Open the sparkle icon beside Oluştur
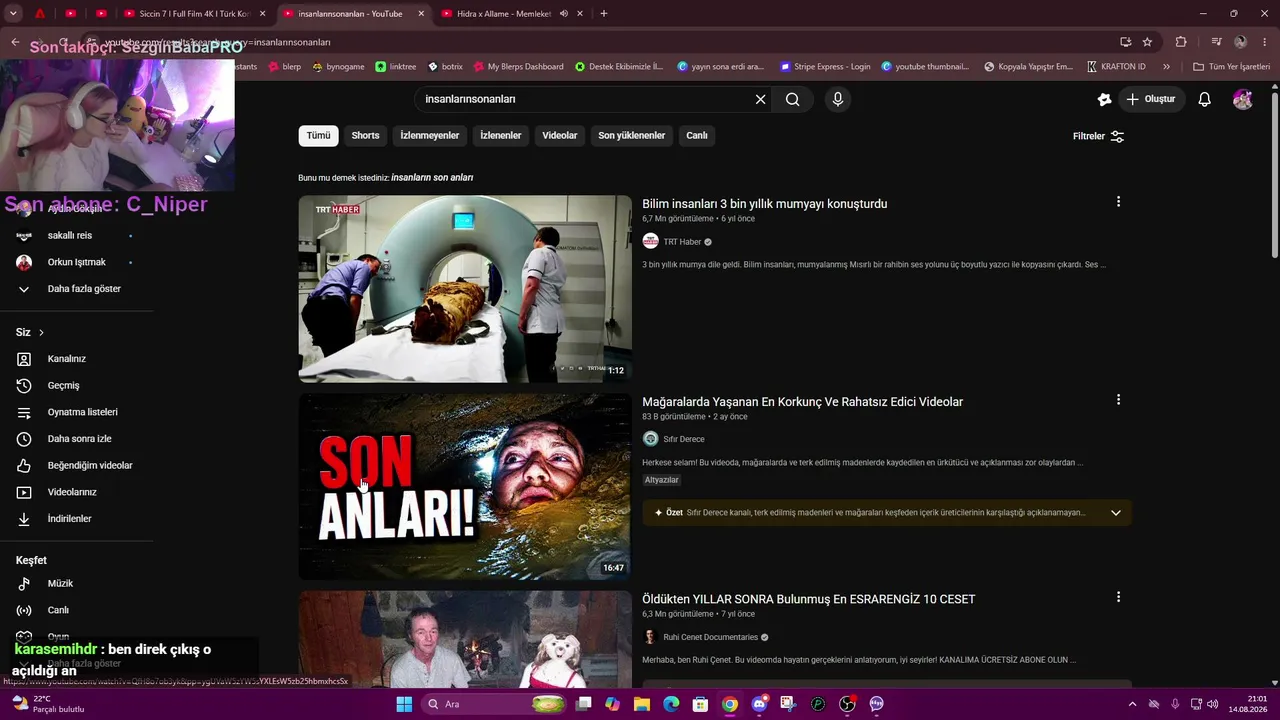This screenshot has height=720, width=1280. 1104,99
